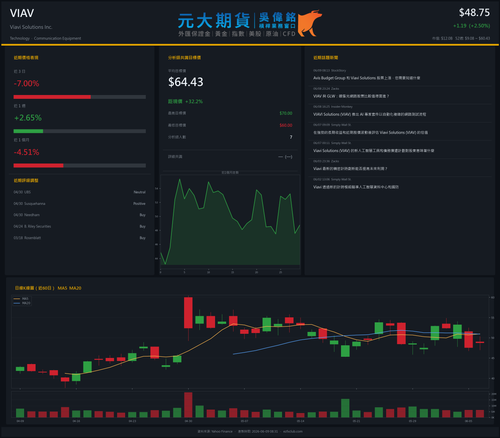Screen dimensions: 500x438
Task: Click the candlestick chart title with MA5 MA20
Action: click(x=48, y=288)
